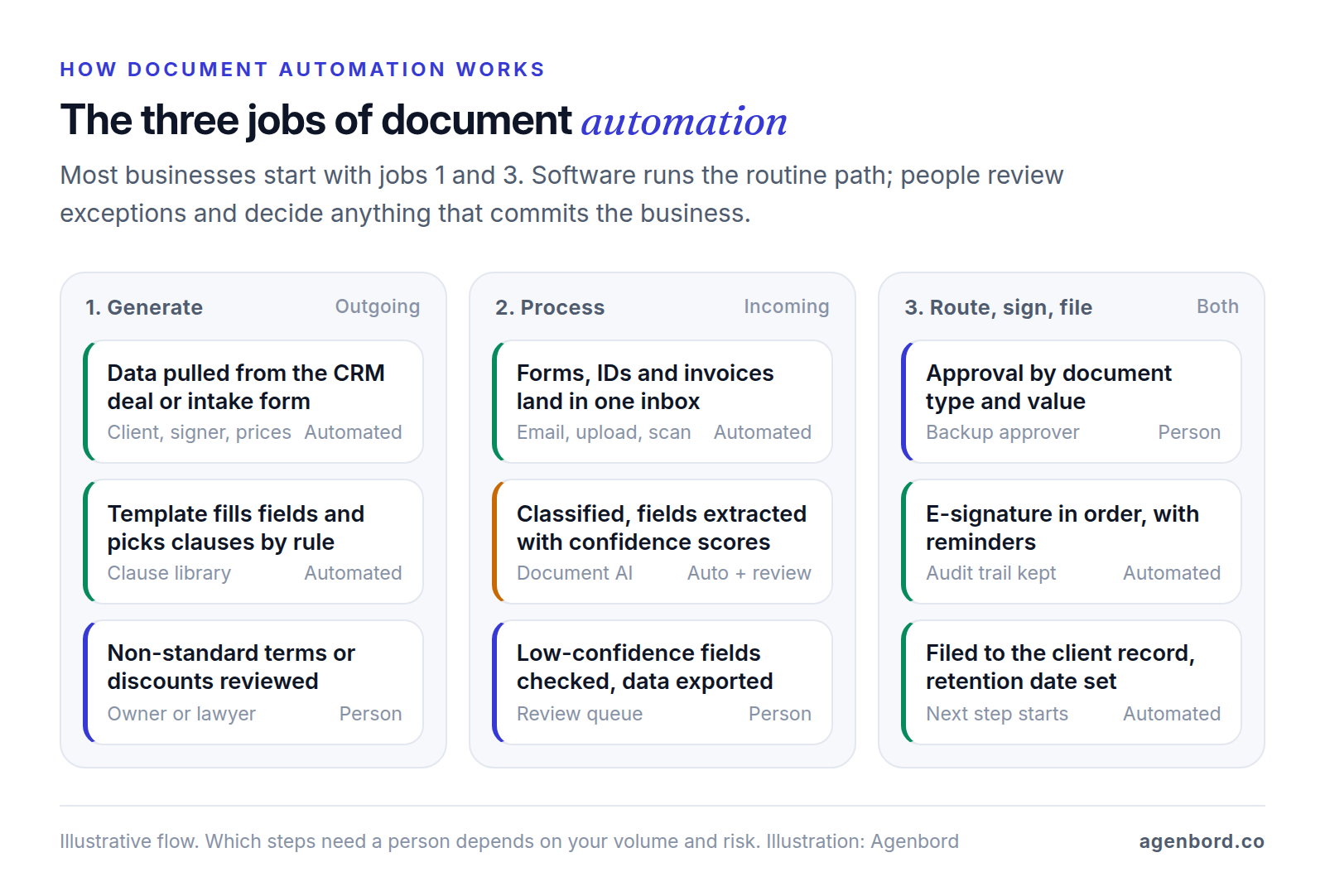Image resolution: width=1325 pixels, height=896 pixels.
Task: Click the 'Audit trail kept' subtext
Action: [990, 573]
